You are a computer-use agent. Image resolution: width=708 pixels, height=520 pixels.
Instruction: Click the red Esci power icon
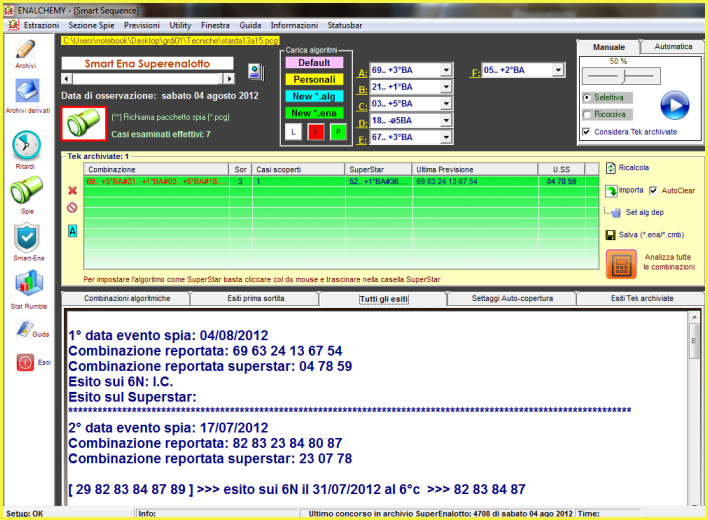[x=25, y=362]
